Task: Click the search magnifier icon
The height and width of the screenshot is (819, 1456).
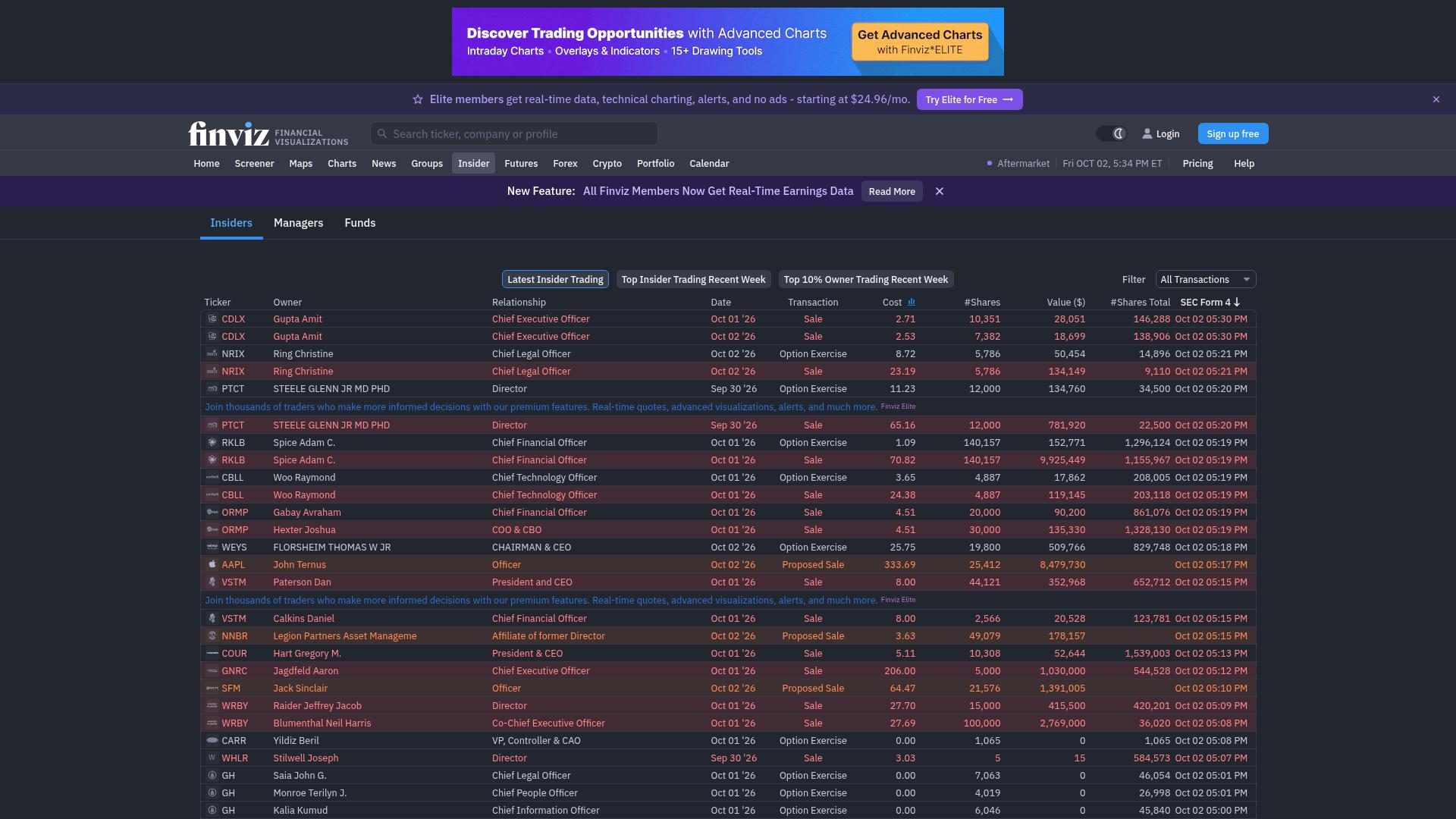Action: (x=382, y=133)
